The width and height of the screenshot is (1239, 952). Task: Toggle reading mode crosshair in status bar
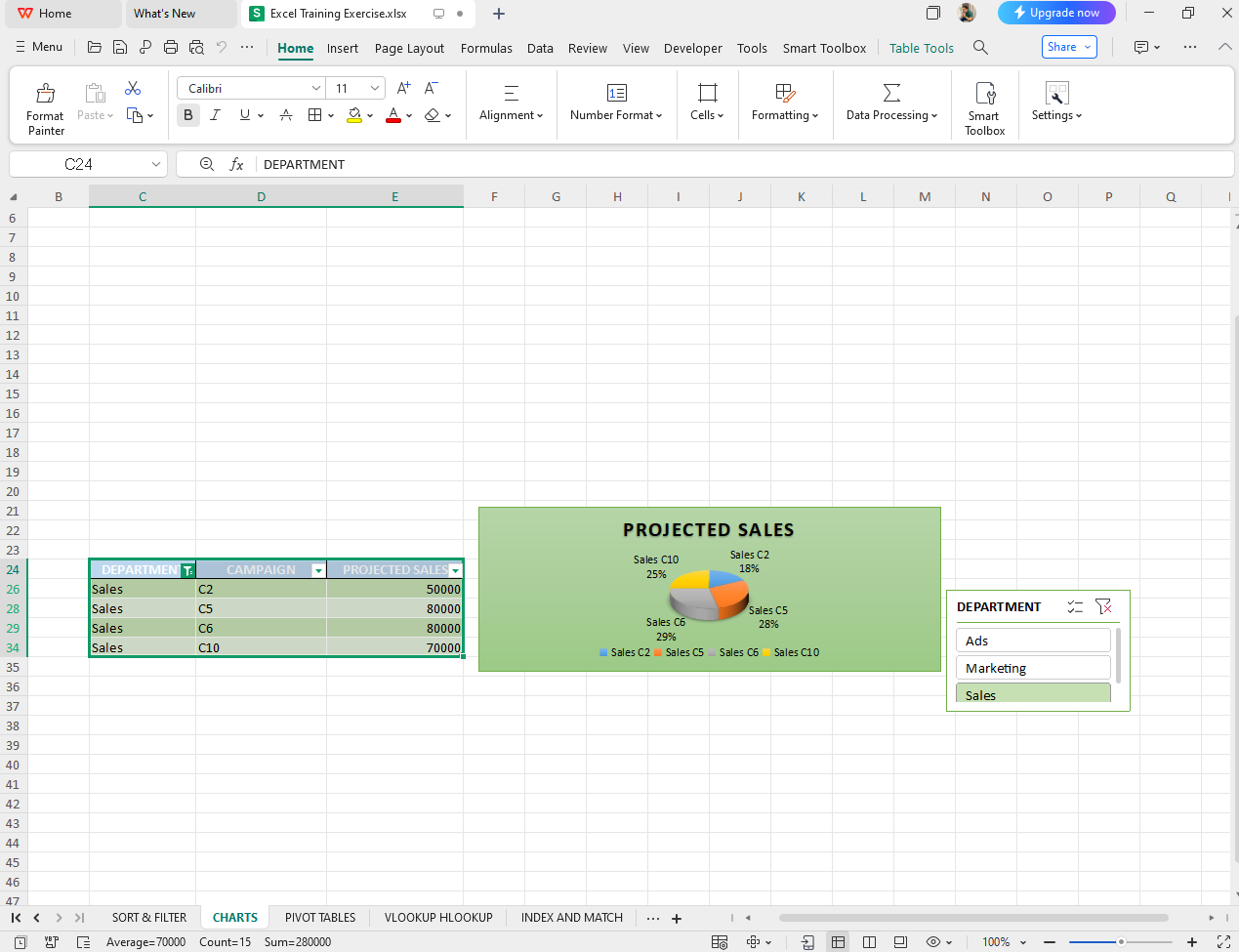754,942
